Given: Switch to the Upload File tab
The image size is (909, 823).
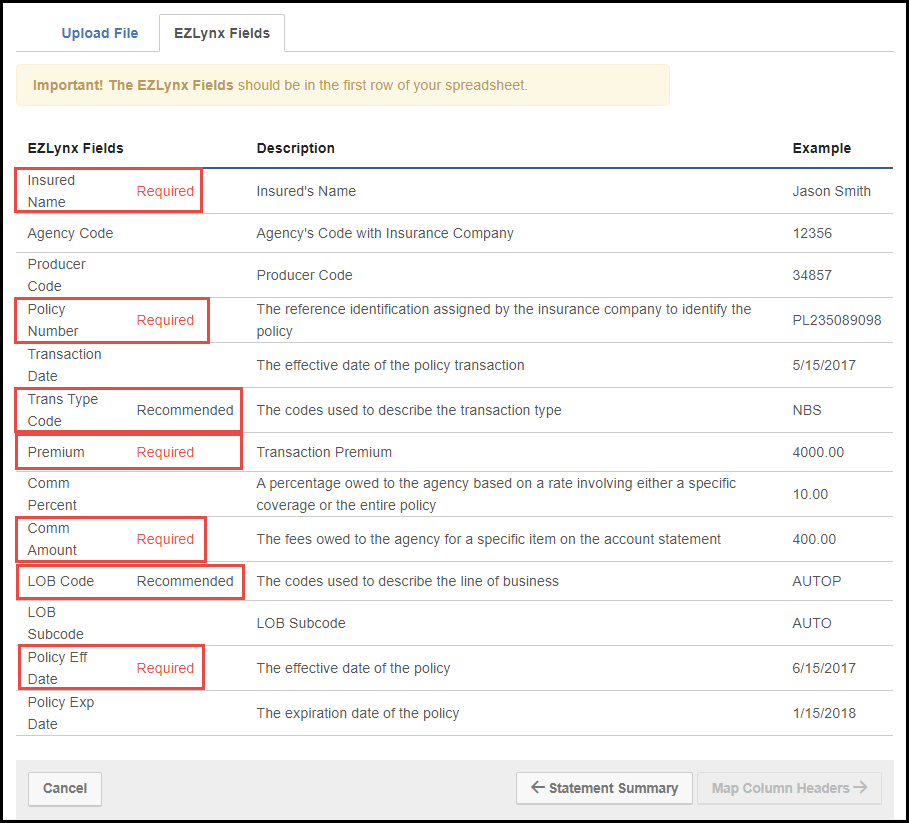Looking at the screenshot, I should 100,33.
